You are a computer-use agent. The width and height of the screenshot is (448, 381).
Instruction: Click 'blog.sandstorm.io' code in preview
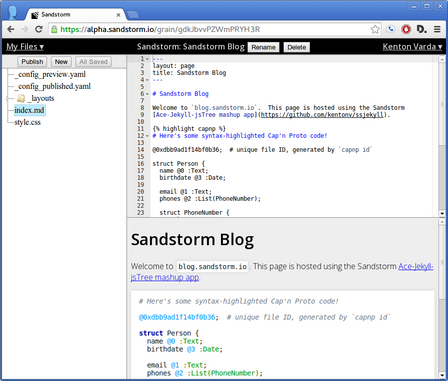click(212, 267)
